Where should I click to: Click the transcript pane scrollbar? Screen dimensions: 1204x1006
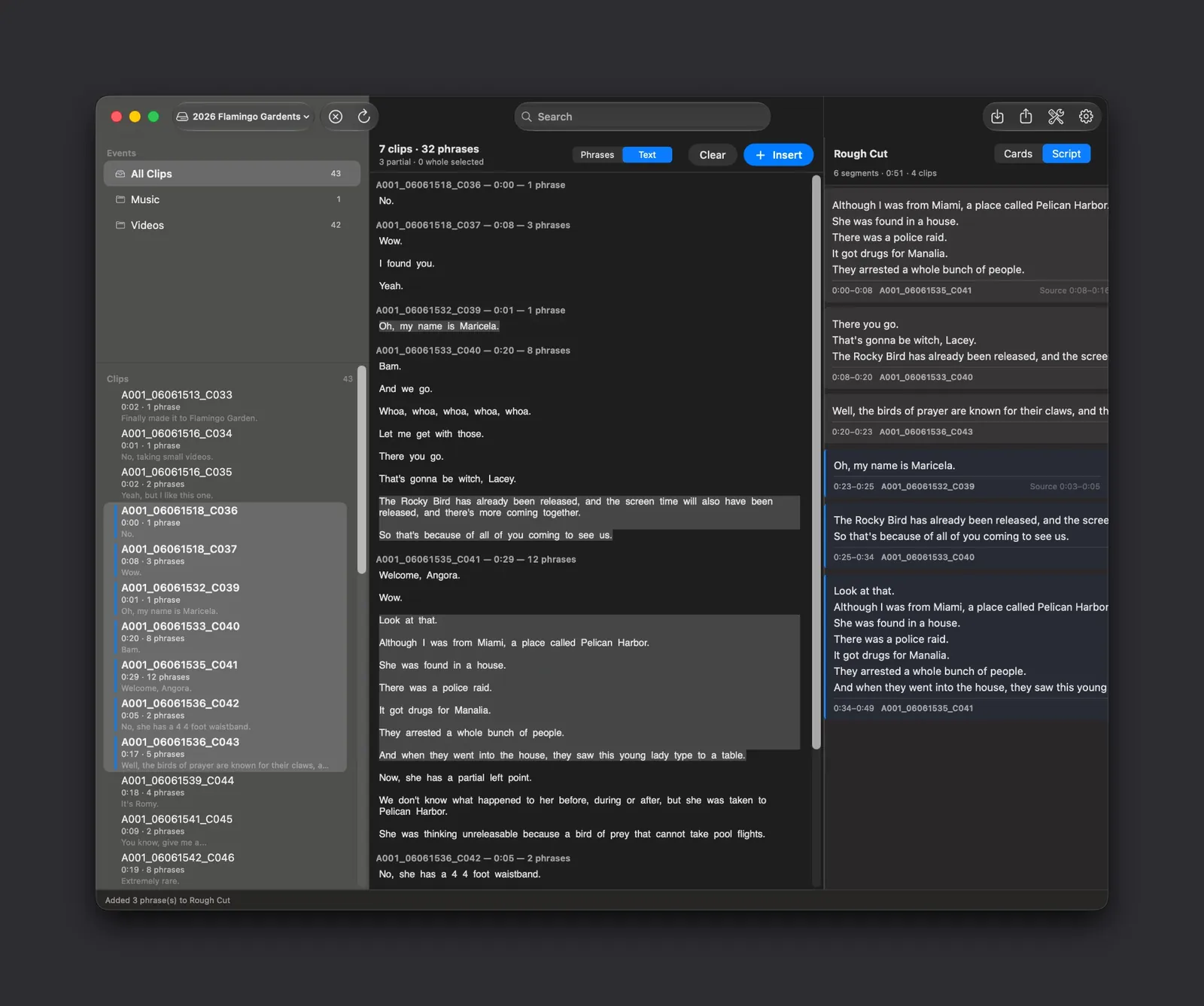coord(816,462)
